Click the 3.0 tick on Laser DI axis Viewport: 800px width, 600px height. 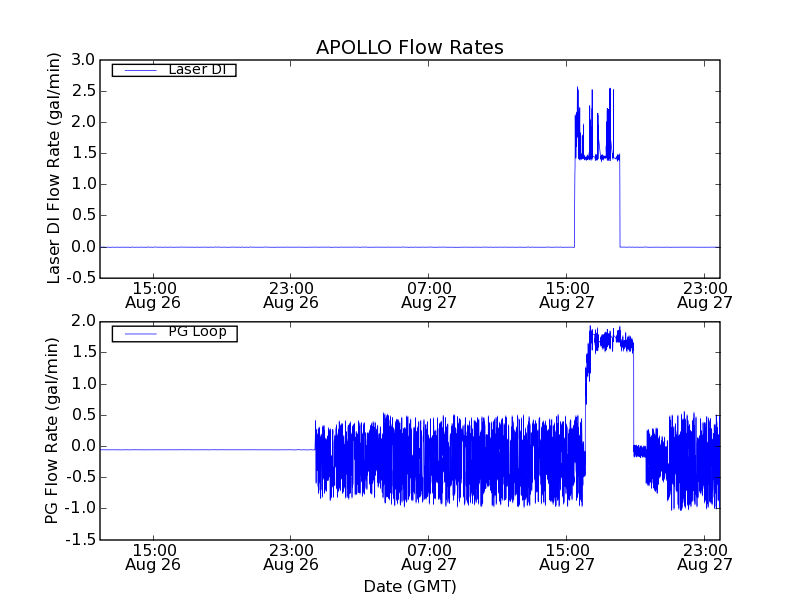click(83, 60)
